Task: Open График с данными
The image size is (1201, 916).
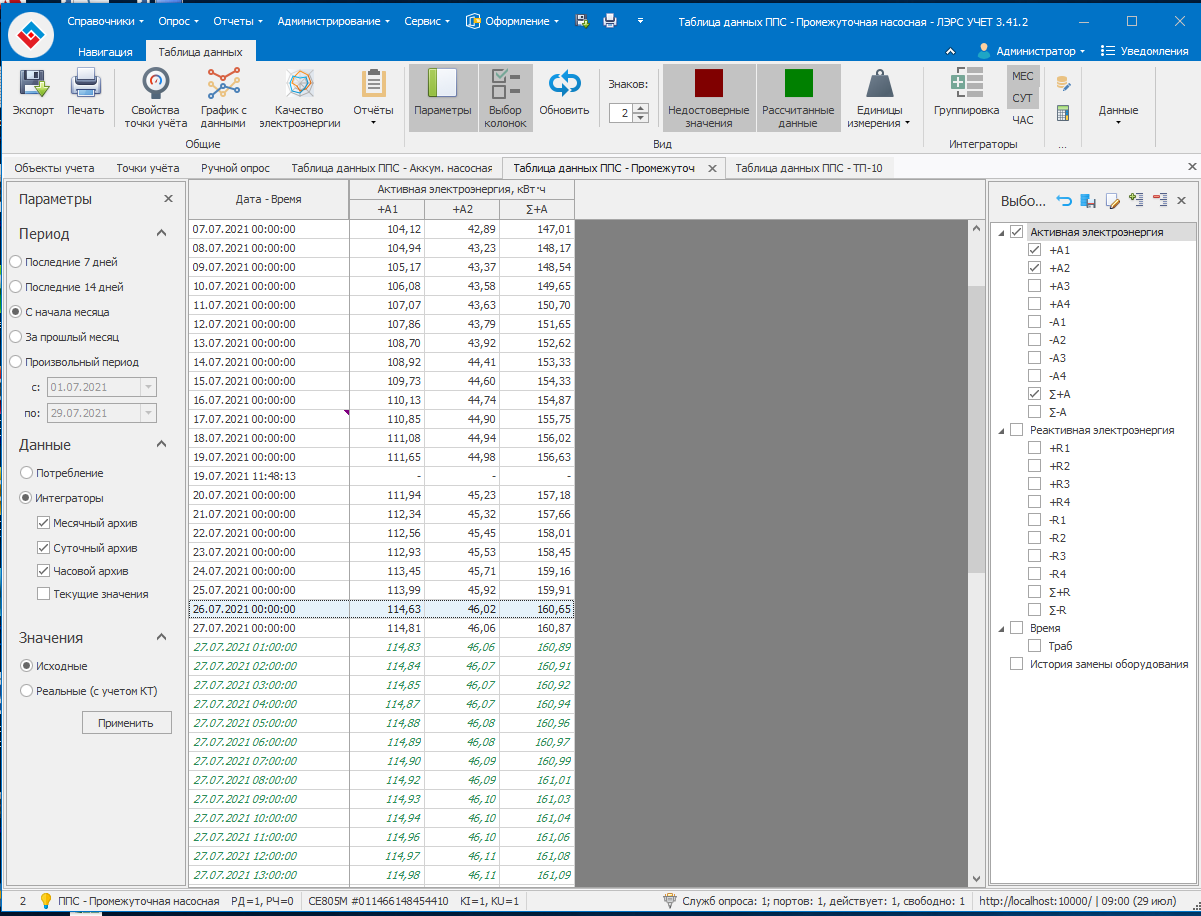Action: click(223, 98)
